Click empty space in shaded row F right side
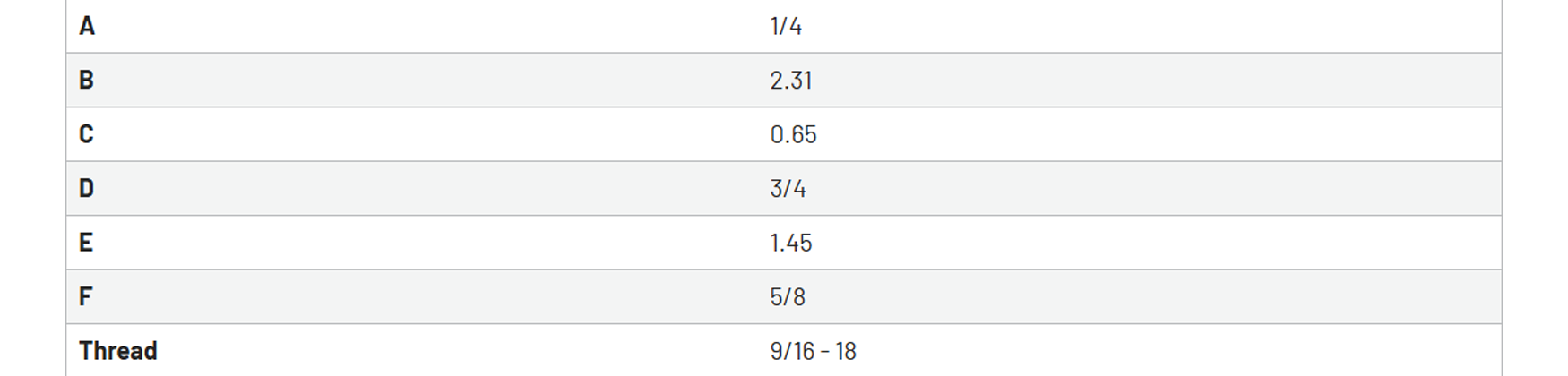Viewport: 1568px width, 376px height. (1165, 296)
